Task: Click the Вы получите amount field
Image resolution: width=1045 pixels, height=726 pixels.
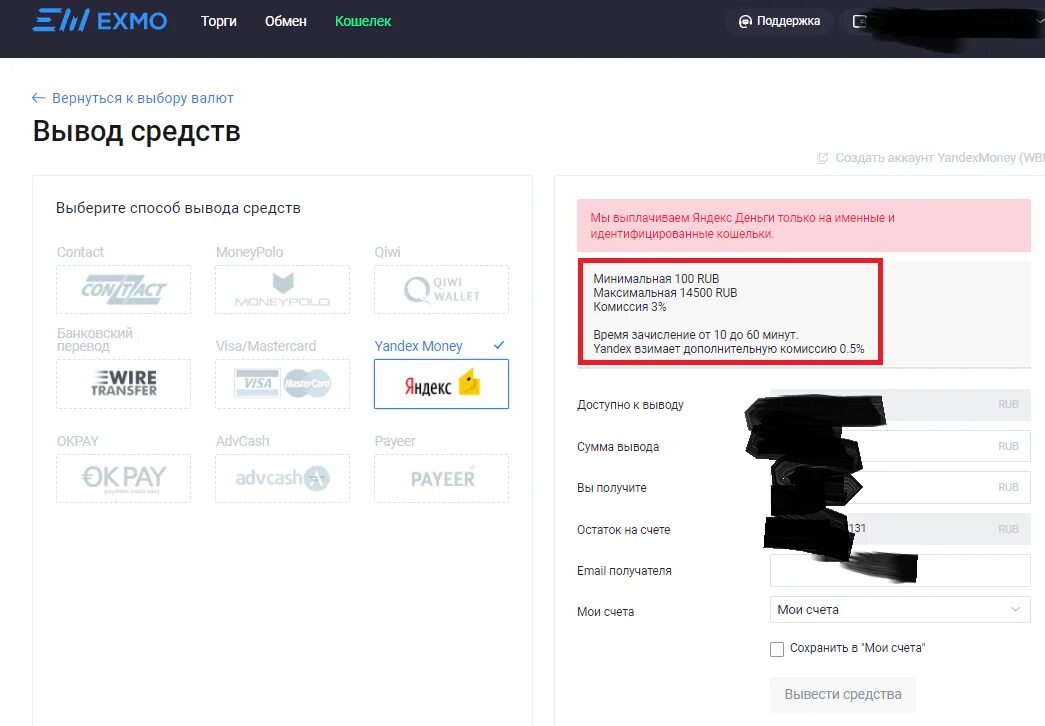Action: click(x=900, y=487)
